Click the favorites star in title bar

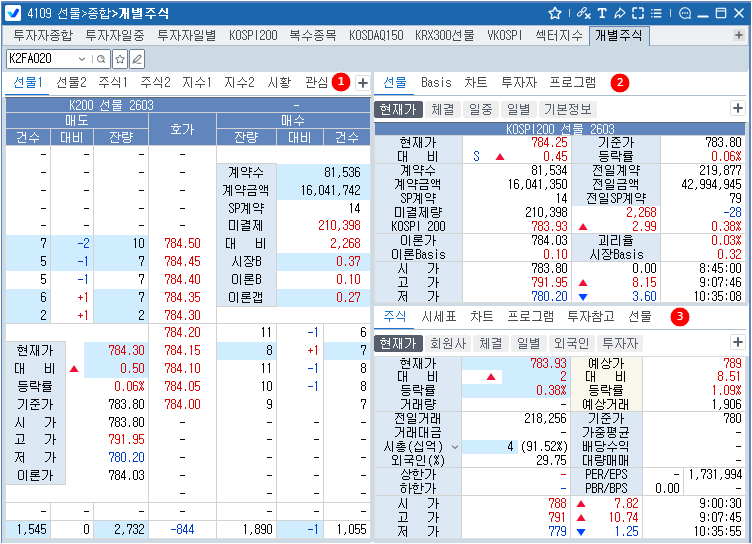555,13
